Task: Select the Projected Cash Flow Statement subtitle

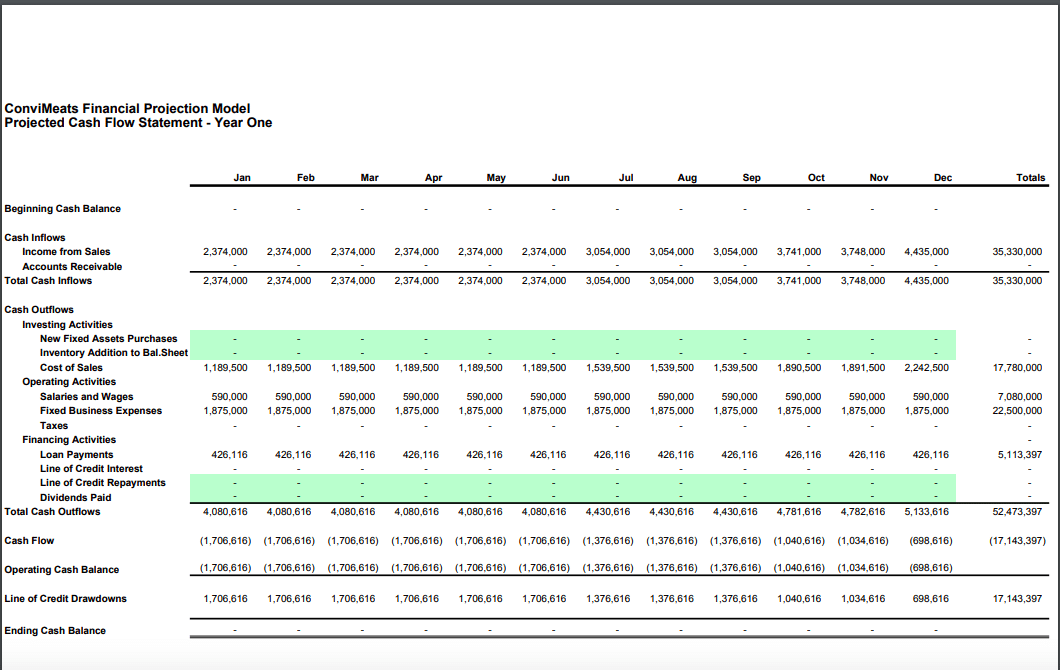Action: click(138, 123)
